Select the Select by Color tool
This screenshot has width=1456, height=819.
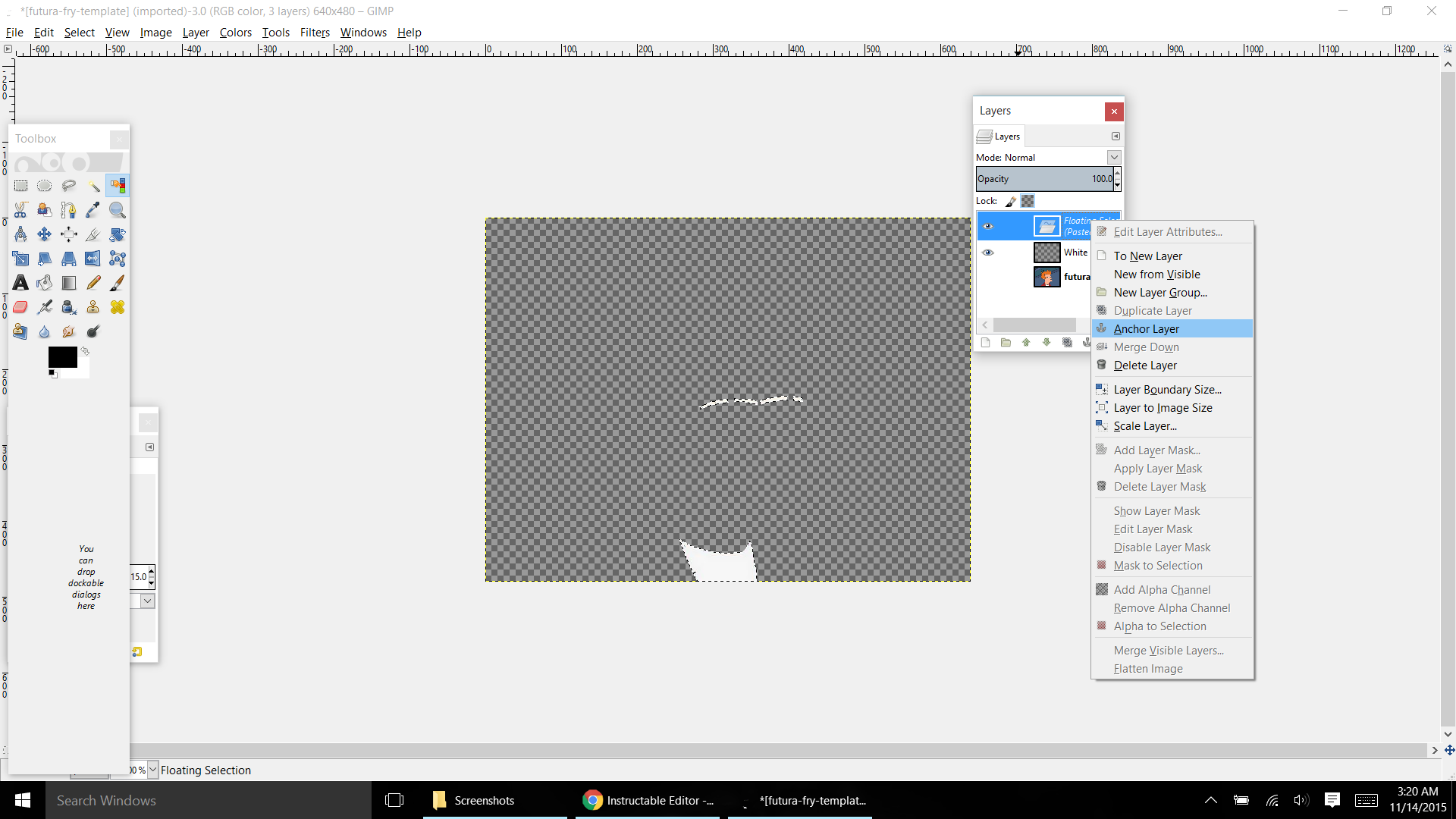pyautogui.click(x=118, y=186)
